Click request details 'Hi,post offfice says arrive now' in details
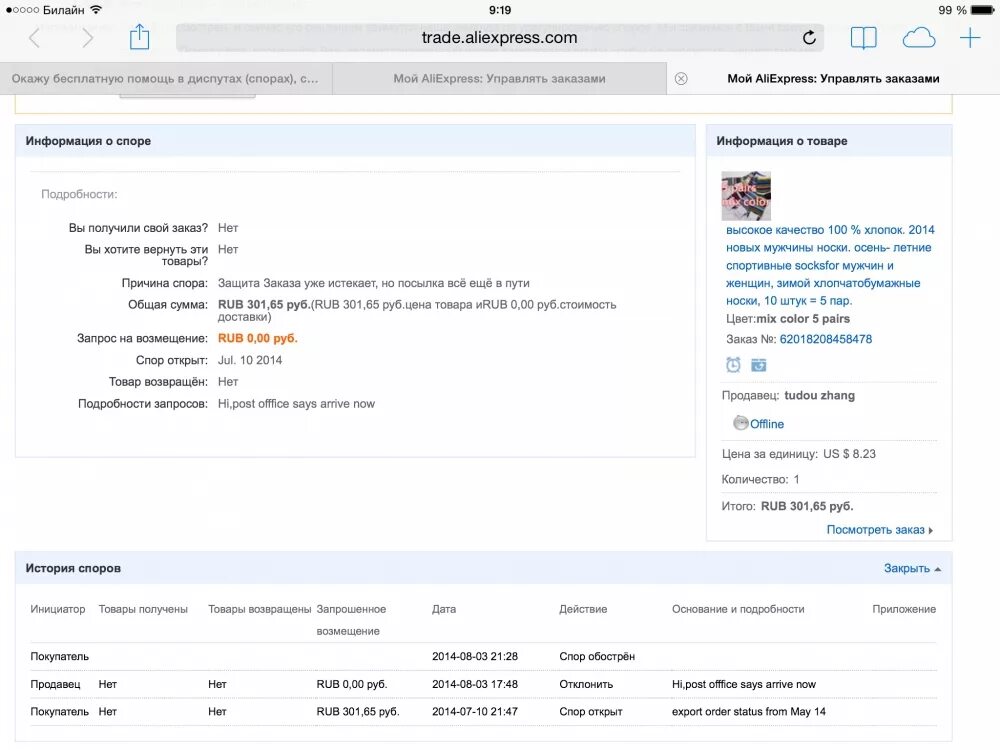 296,404
